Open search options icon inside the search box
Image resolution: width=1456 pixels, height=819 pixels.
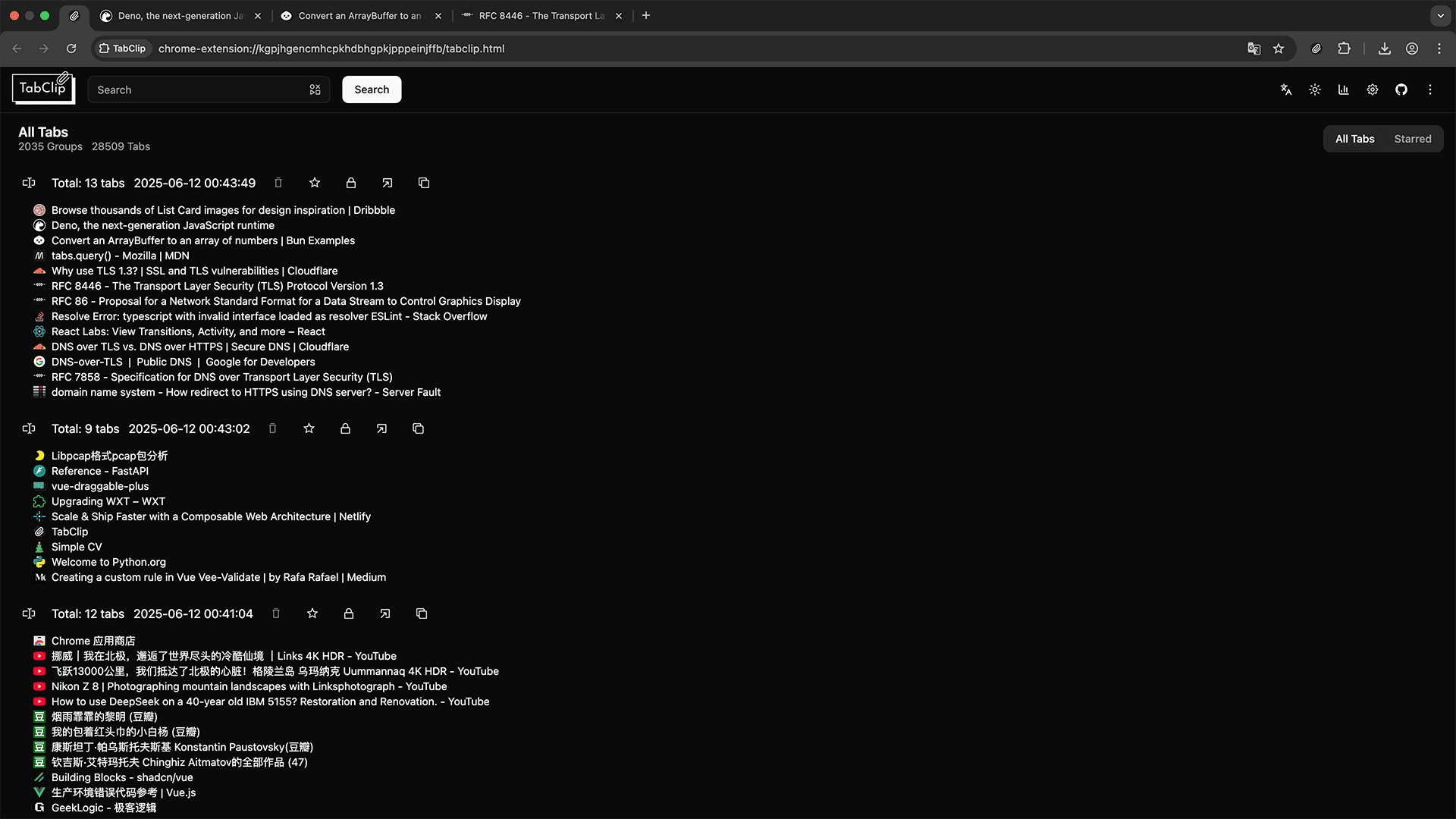coord(315,89)
